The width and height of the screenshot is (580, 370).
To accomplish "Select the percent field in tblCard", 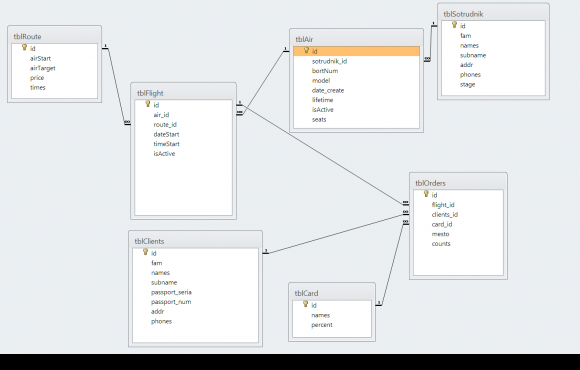I will (332, 324).
